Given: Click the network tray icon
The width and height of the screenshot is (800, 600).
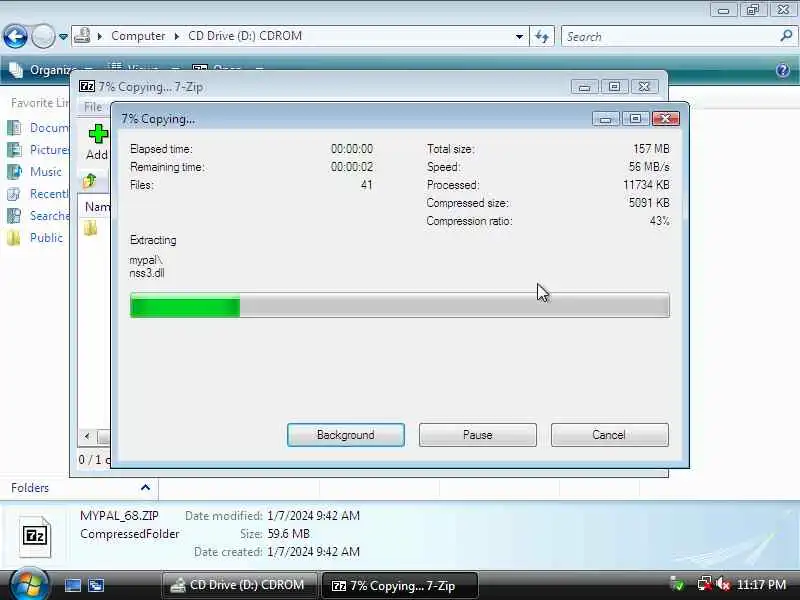Looking at the screenshot, I should click(704, 584).
